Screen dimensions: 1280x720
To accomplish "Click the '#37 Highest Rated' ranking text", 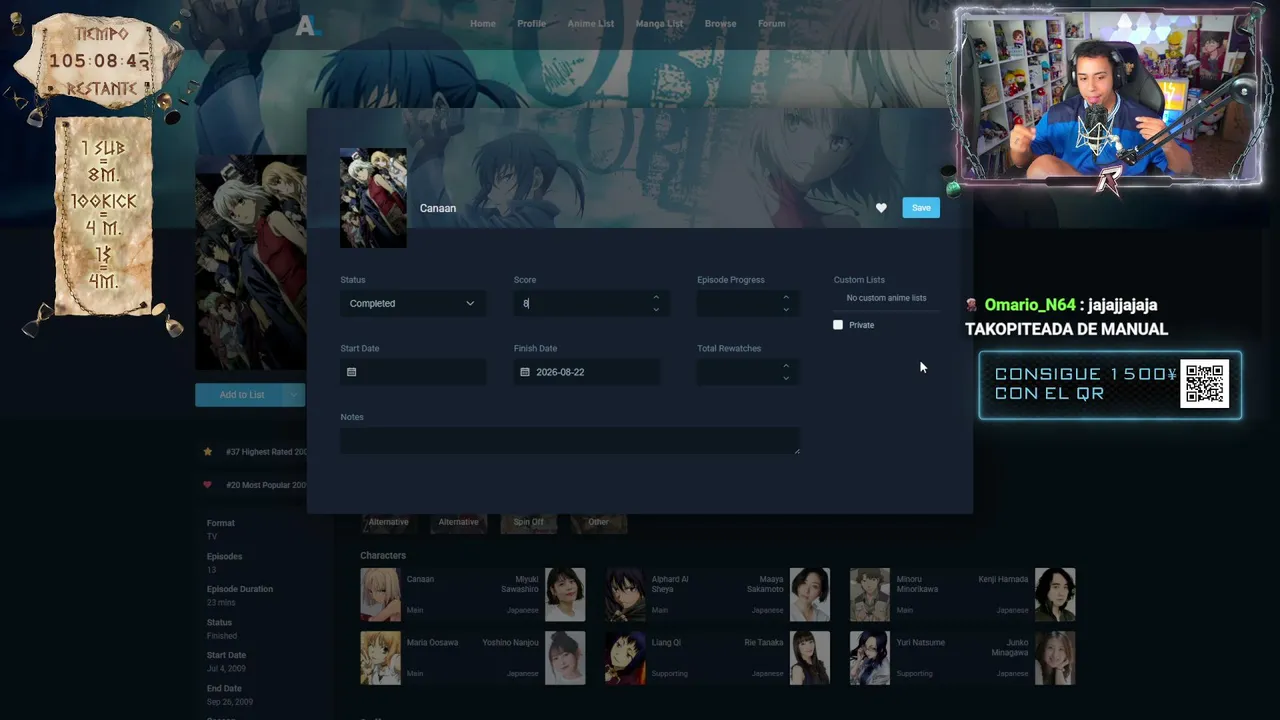I will [266, 452].
